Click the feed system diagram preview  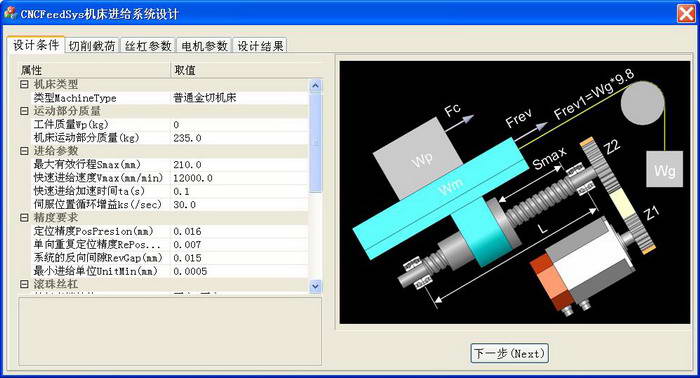515,192
